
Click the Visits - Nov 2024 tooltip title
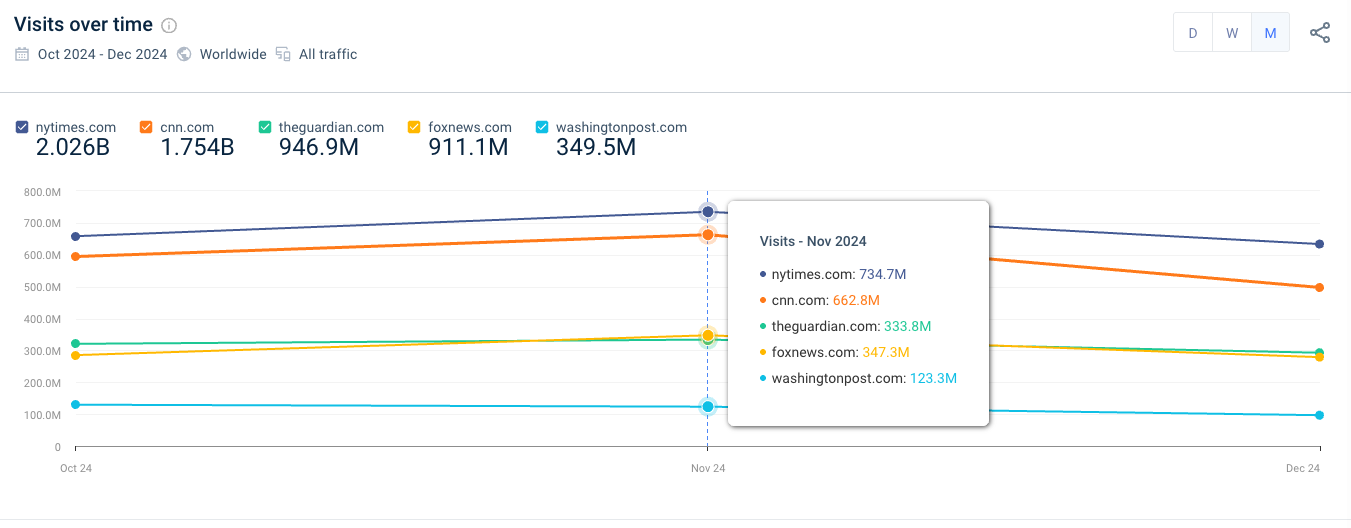coord(813,241)
